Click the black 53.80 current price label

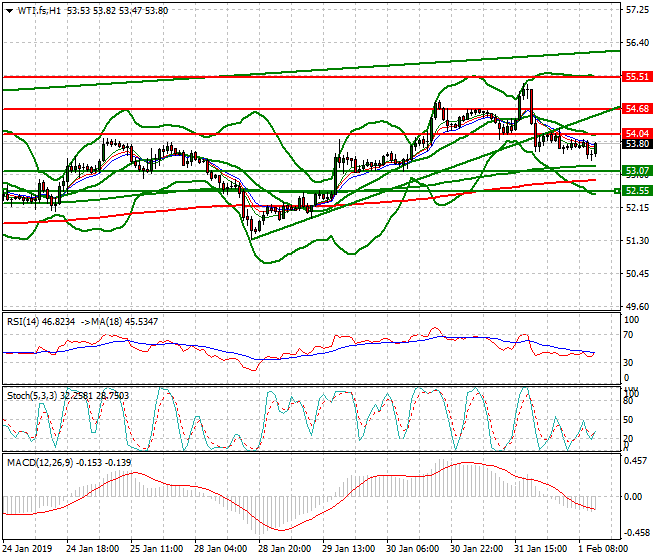(637, 144)
